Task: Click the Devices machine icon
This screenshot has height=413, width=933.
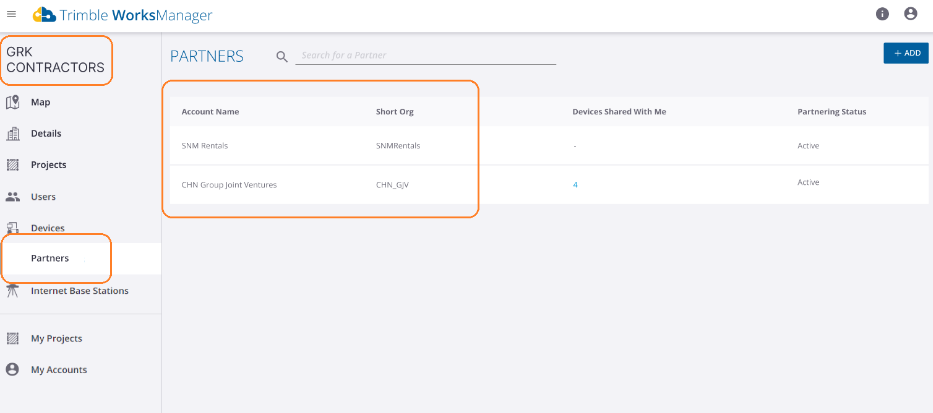Action: (x=12, y=227)
